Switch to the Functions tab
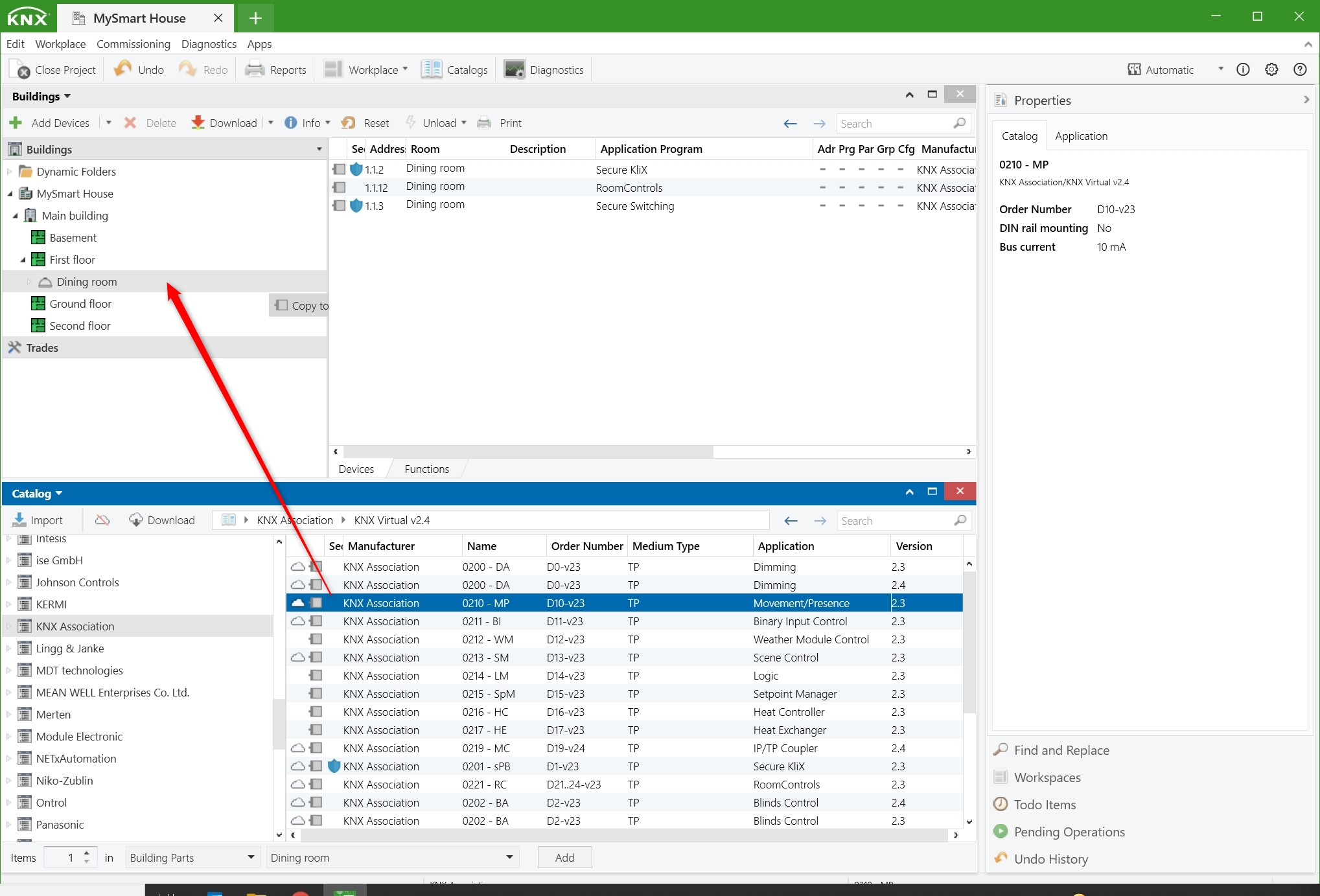1320x896 pixels. click(426, 468)
